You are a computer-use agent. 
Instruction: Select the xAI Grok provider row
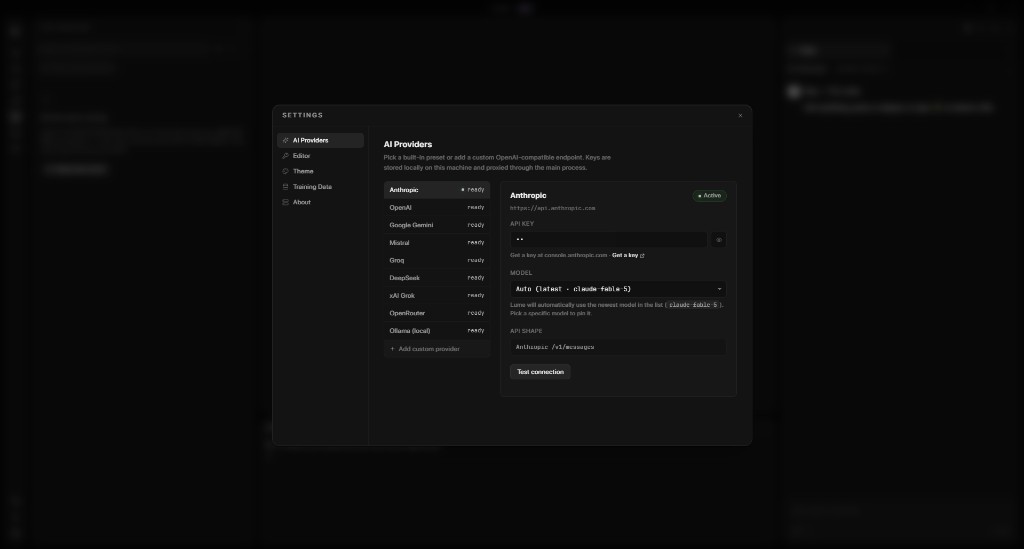437,296
